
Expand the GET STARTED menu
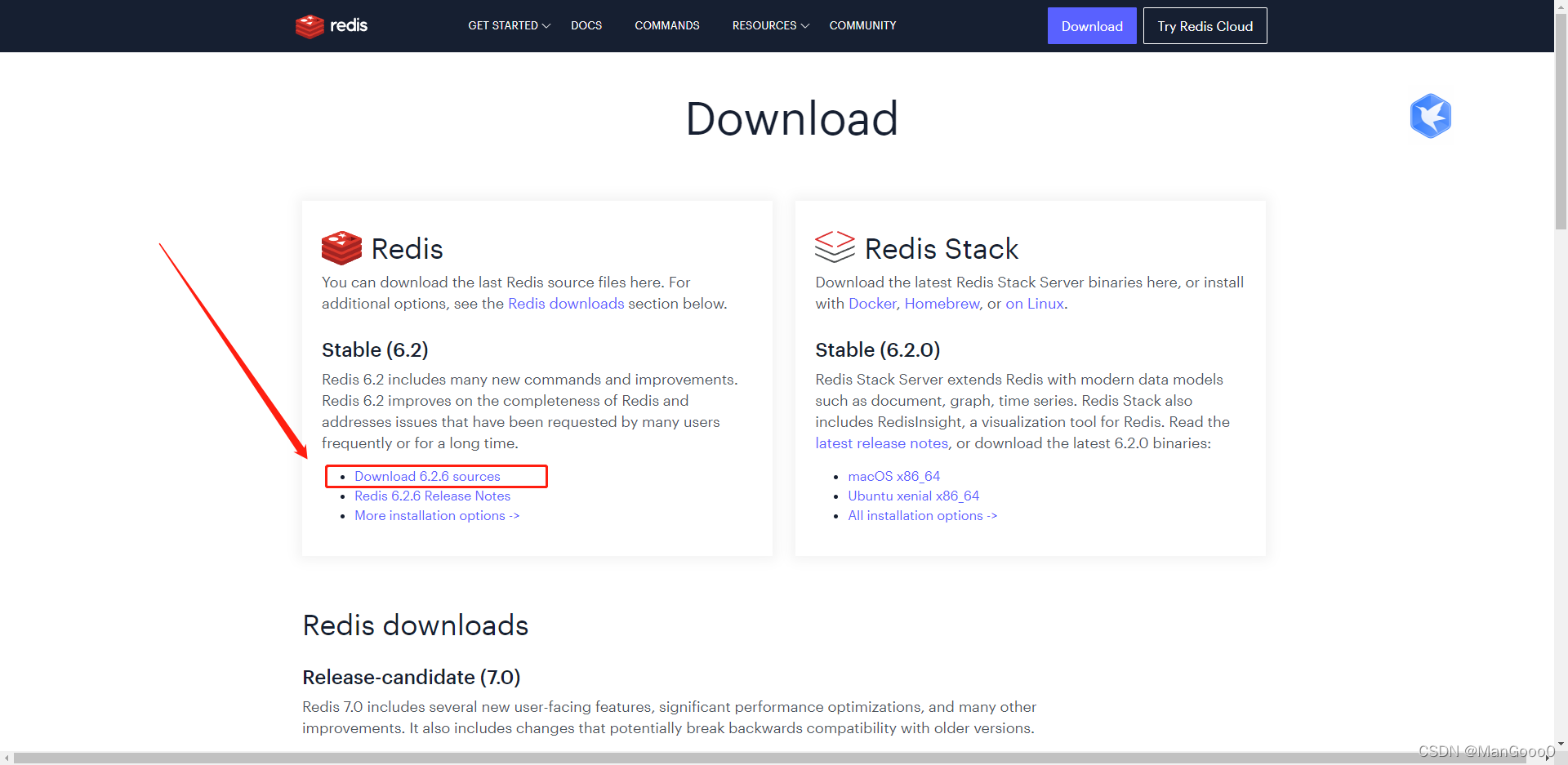(509, 26)
